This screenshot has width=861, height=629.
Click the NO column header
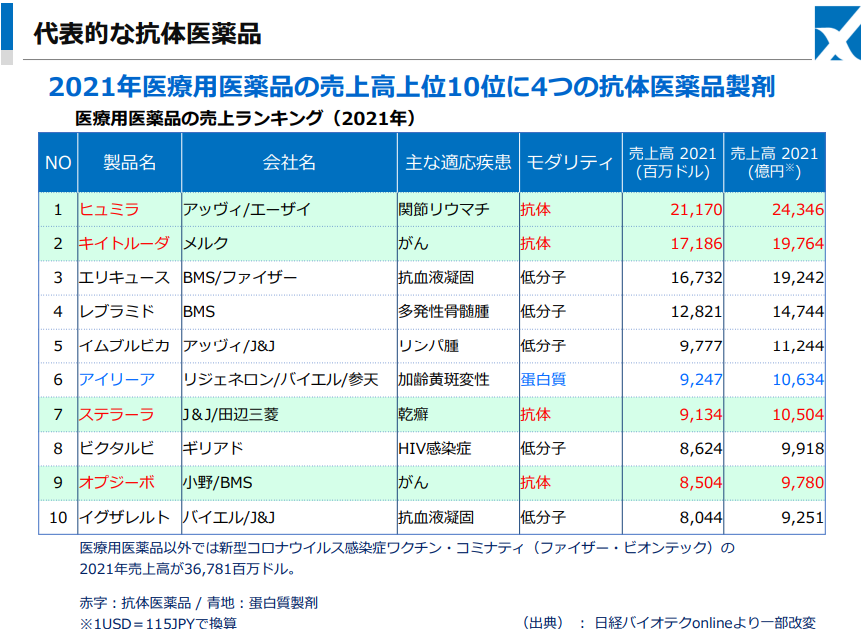click(58, 163)
